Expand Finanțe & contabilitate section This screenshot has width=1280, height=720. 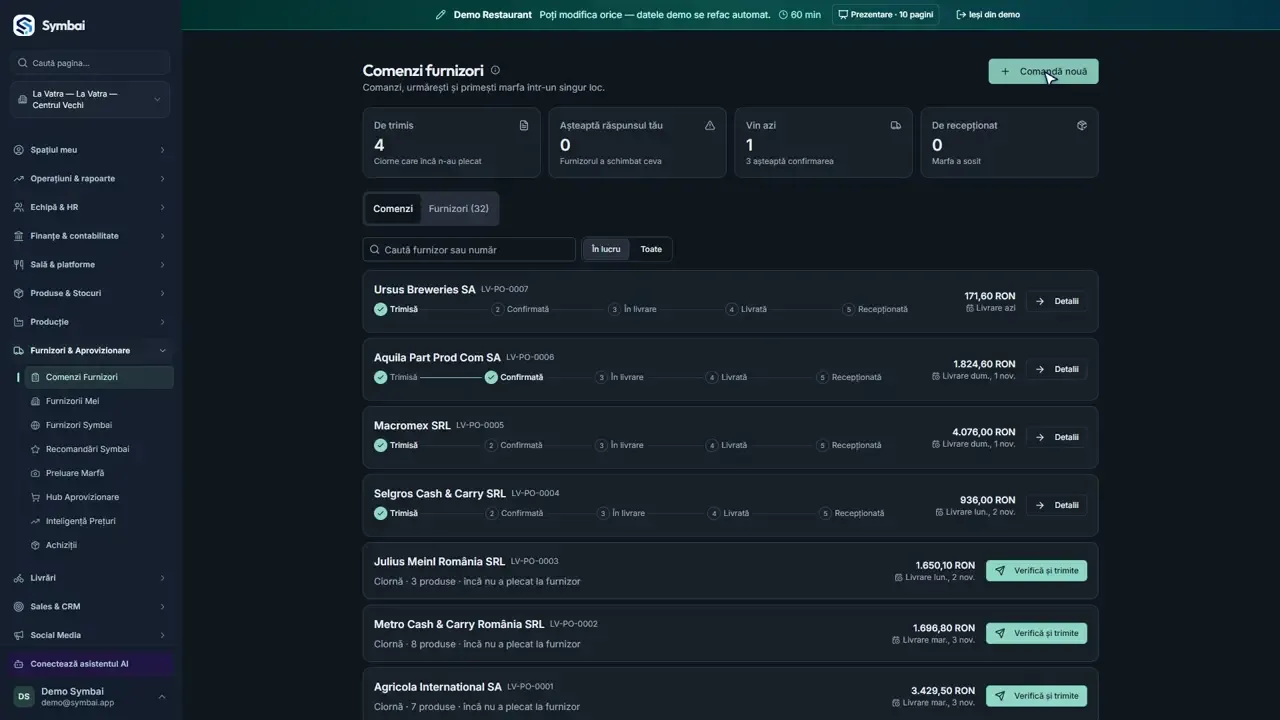pyautogui.click(x=91, y=236)
